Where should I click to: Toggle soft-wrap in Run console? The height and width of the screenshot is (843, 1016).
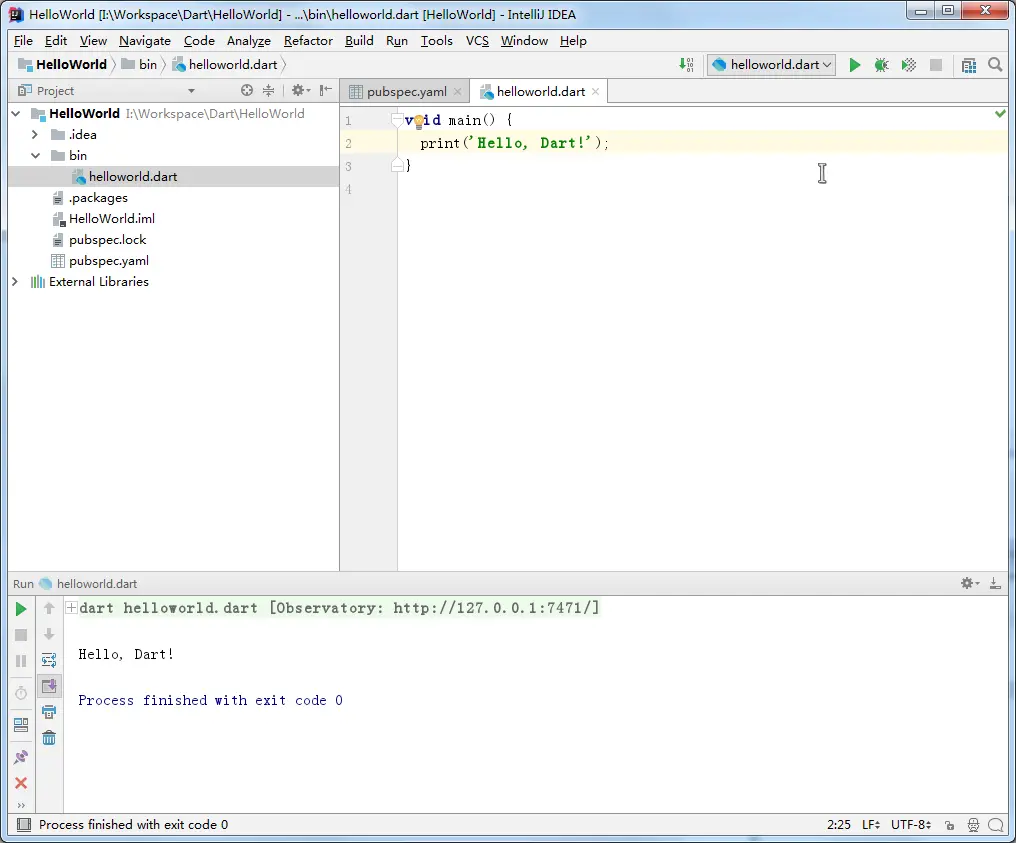pos(49,660)
